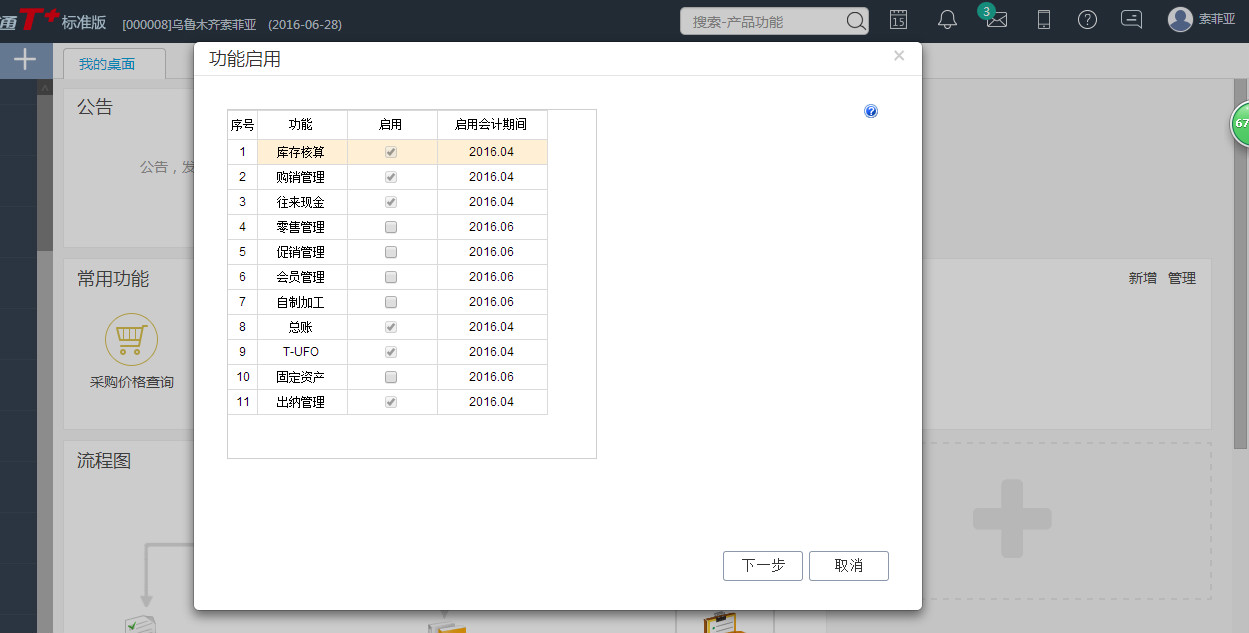This screenshot has width=1249, height=633.
Task: Click the T+ 标准版 logo
Action: pos(54,20)
